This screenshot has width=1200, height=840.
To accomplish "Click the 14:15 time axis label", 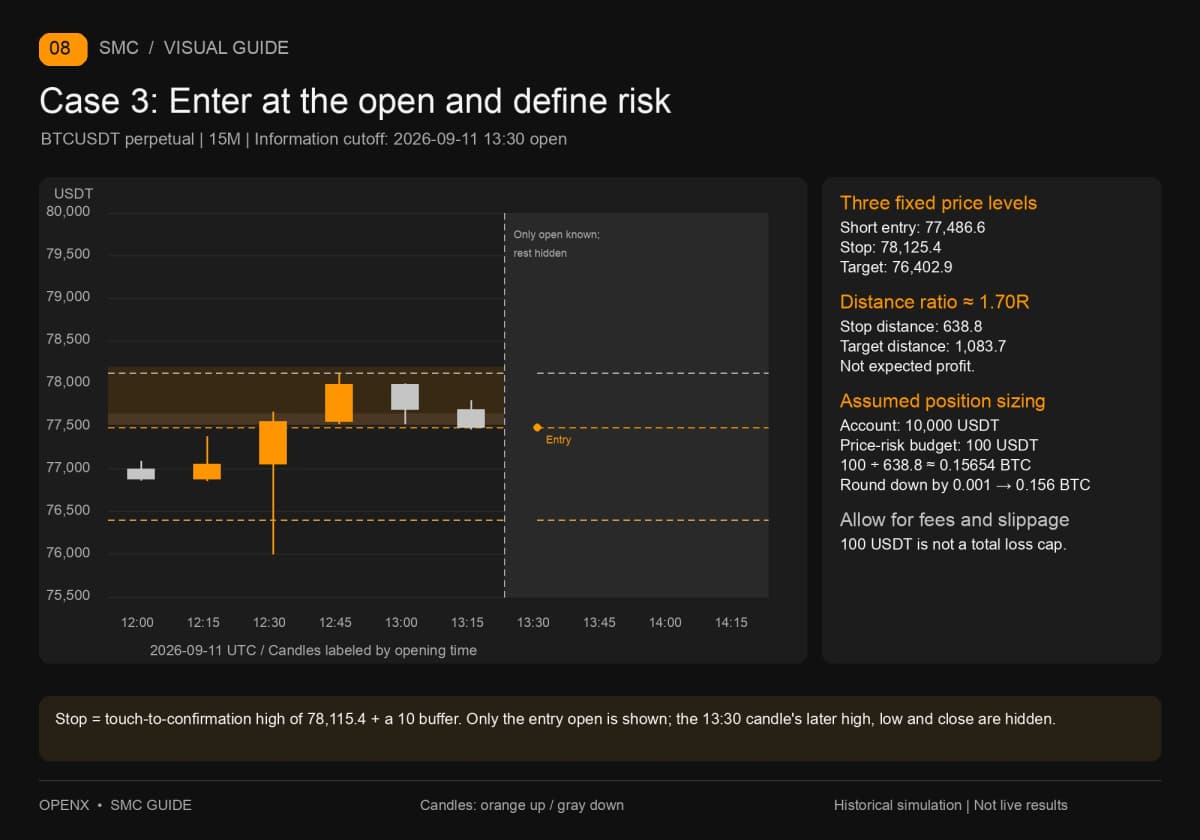I will 731,622.
